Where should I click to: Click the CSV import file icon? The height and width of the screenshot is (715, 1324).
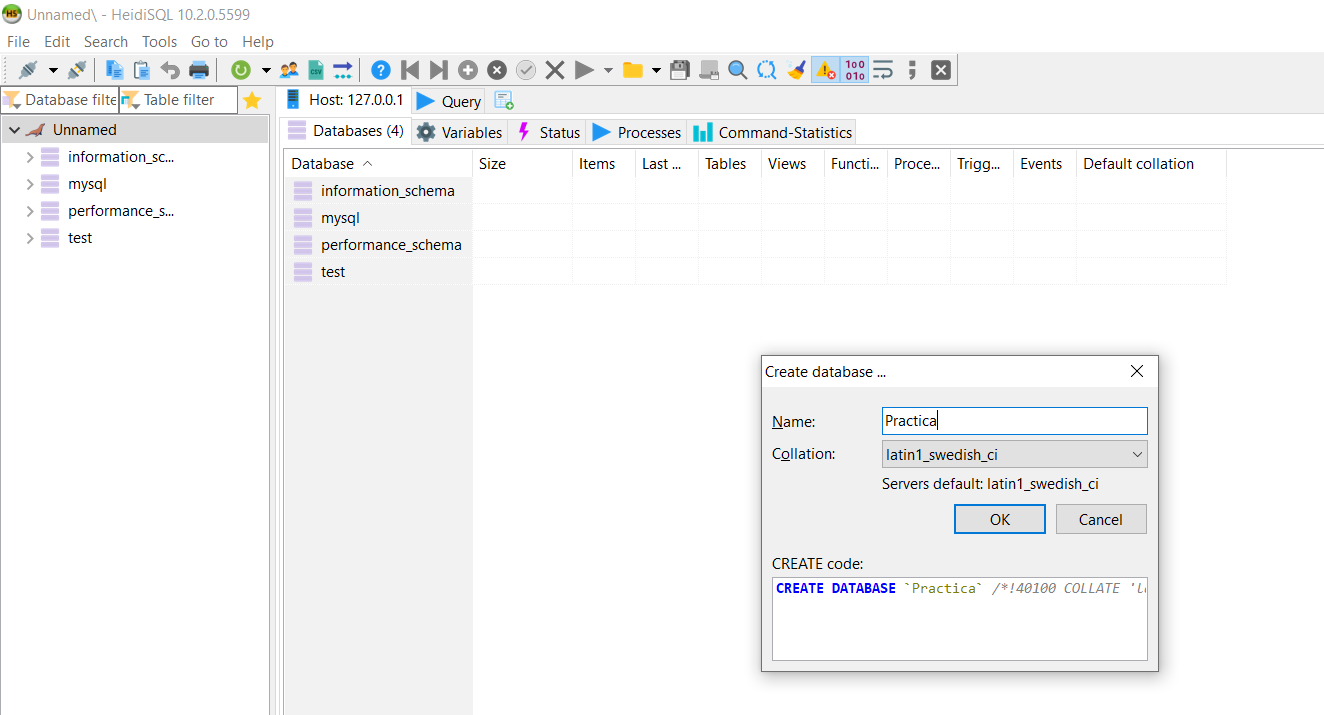(316, 70)
